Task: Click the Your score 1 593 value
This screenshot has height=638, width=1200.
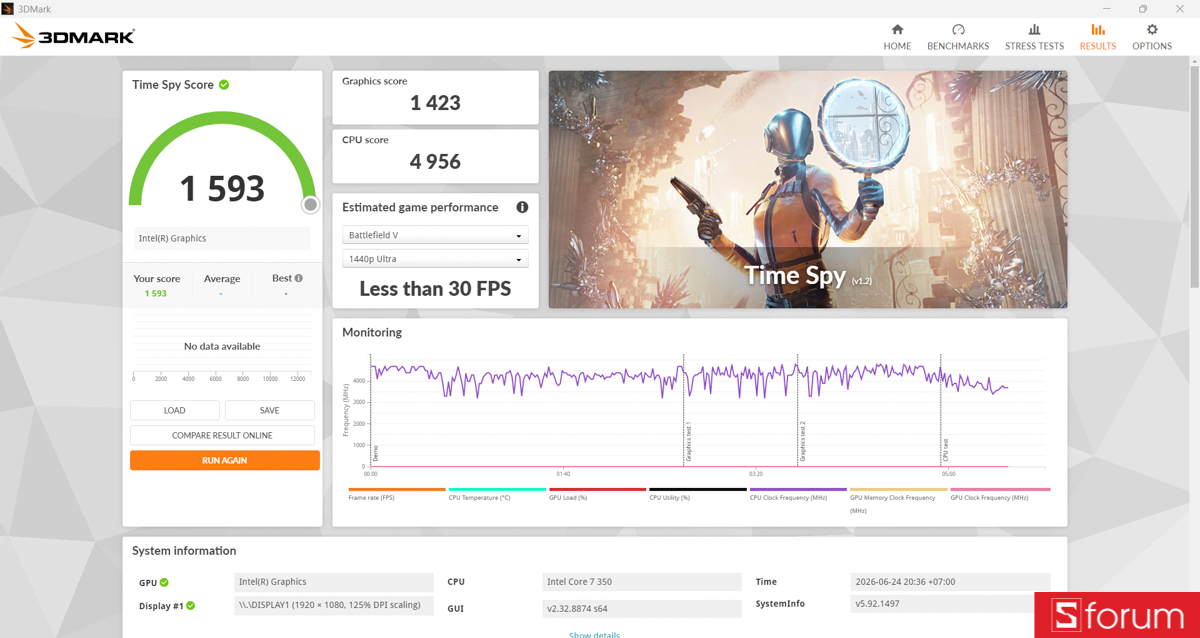Action: 156,293
